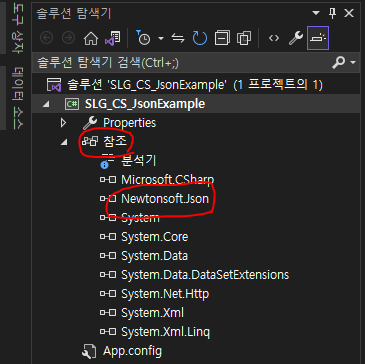The width and height of the screenshot is (365, 364).
Task: Click the System.Core reference icon
Action: click(108, 237)
